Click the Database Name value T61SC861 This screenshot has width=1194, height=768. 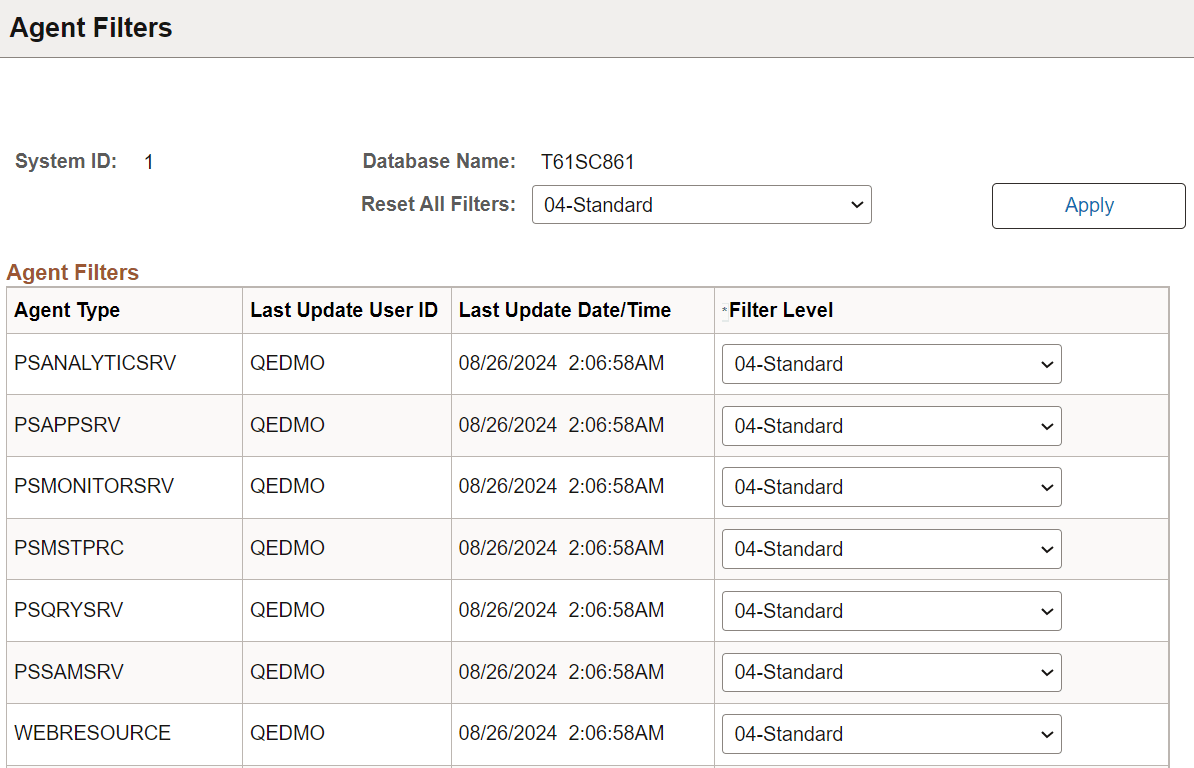[586, 161]
